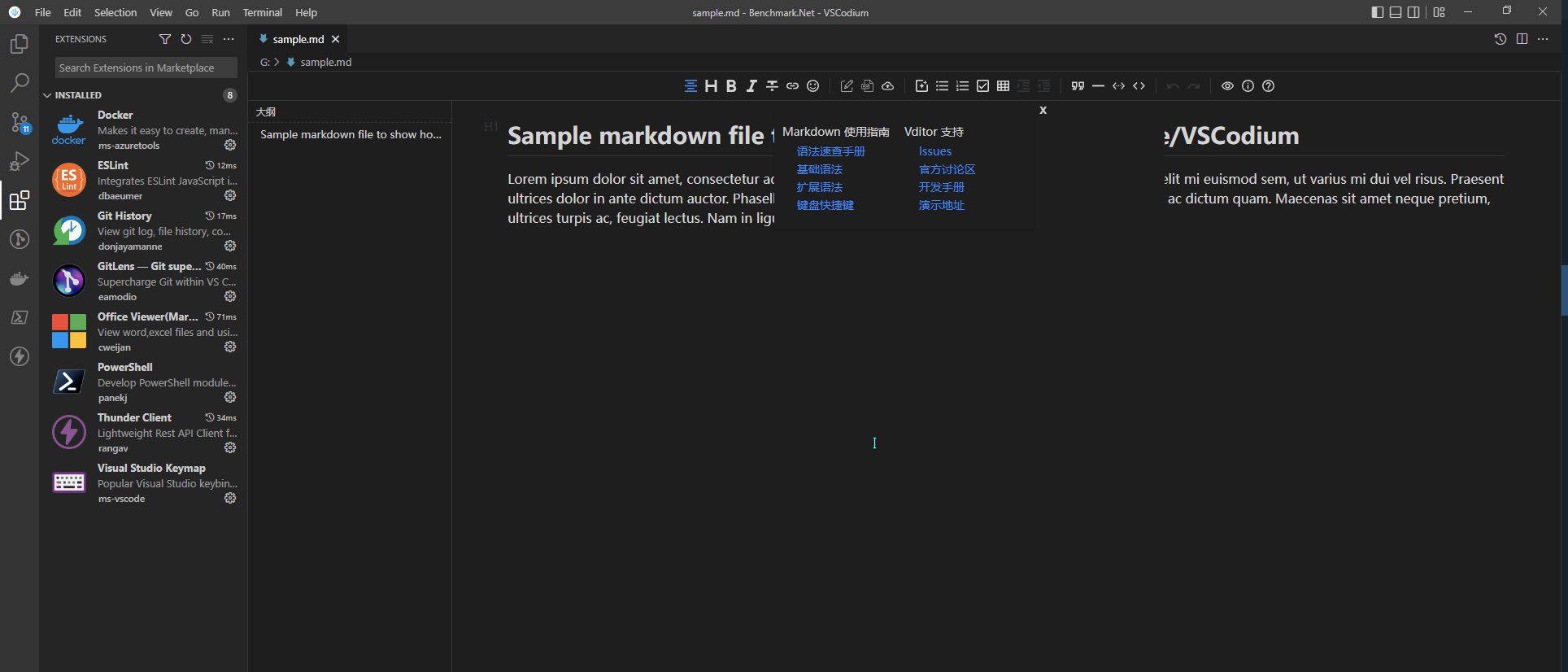Insert a task list checkbox
Screen dimensions: 1568x672
click(x=982, y=86)
